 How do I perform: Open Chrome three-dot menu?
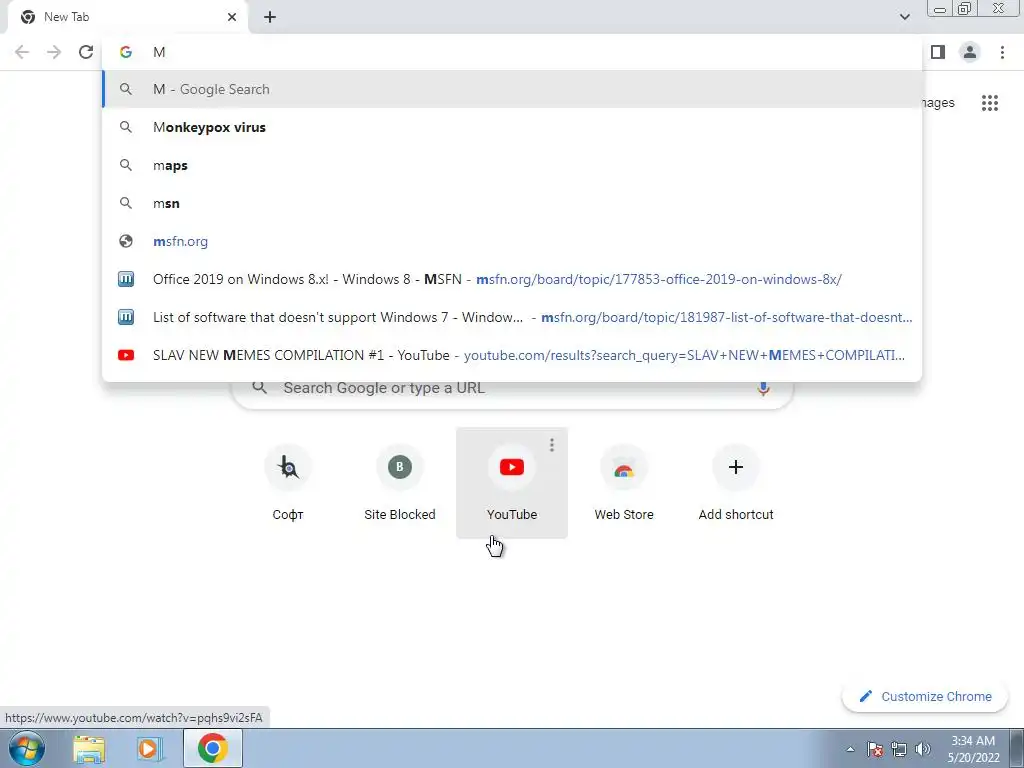[1002, 52]
